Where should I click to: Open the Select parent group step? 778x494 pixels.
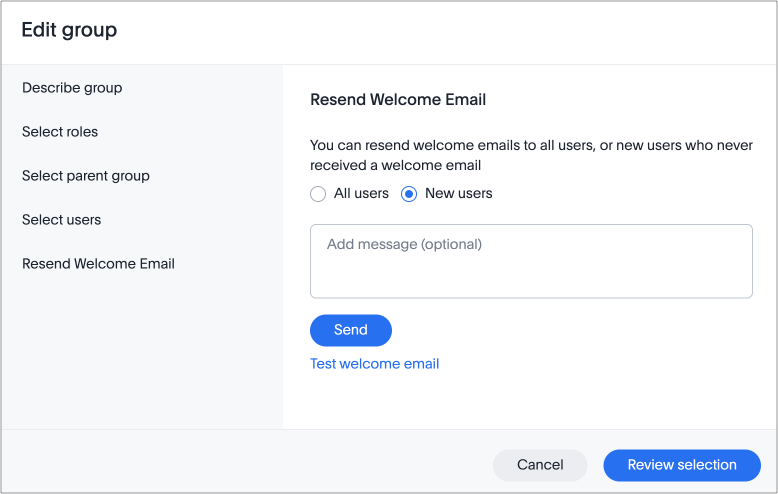click(x=86, y=176)
